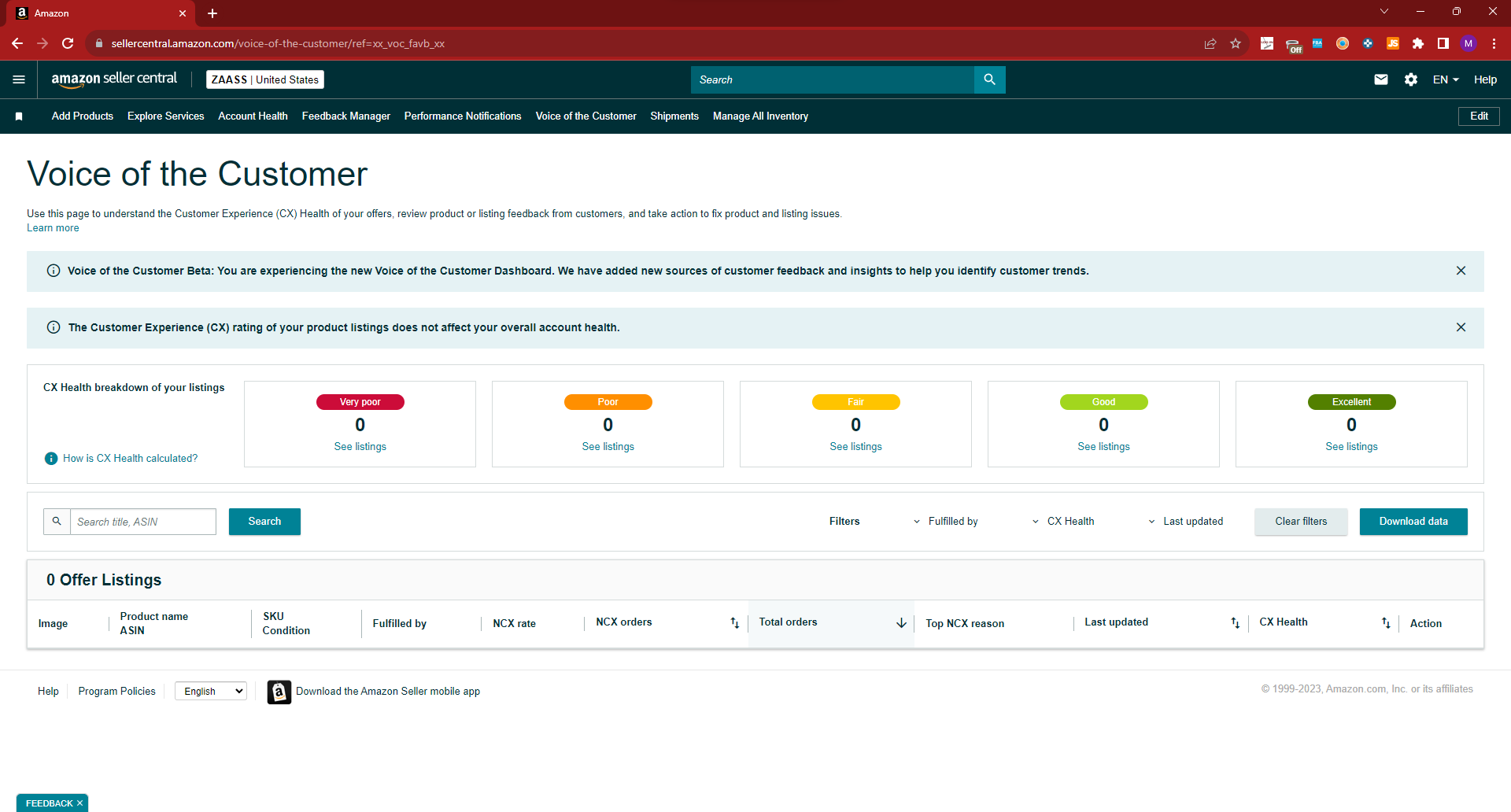
Task: See listings under Very poor
Action: (x=360, y=447)
